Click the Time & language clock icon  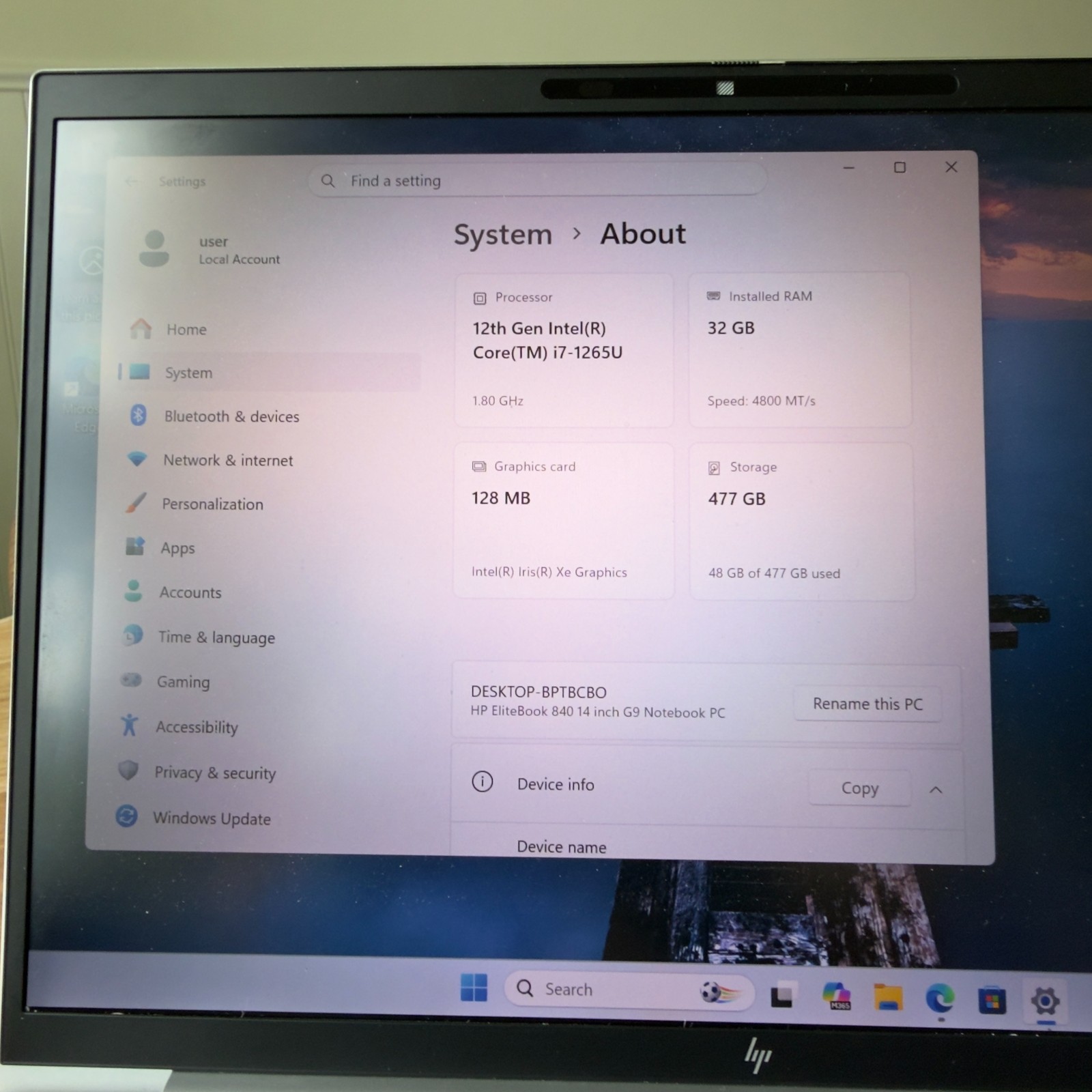pos(132,635)
